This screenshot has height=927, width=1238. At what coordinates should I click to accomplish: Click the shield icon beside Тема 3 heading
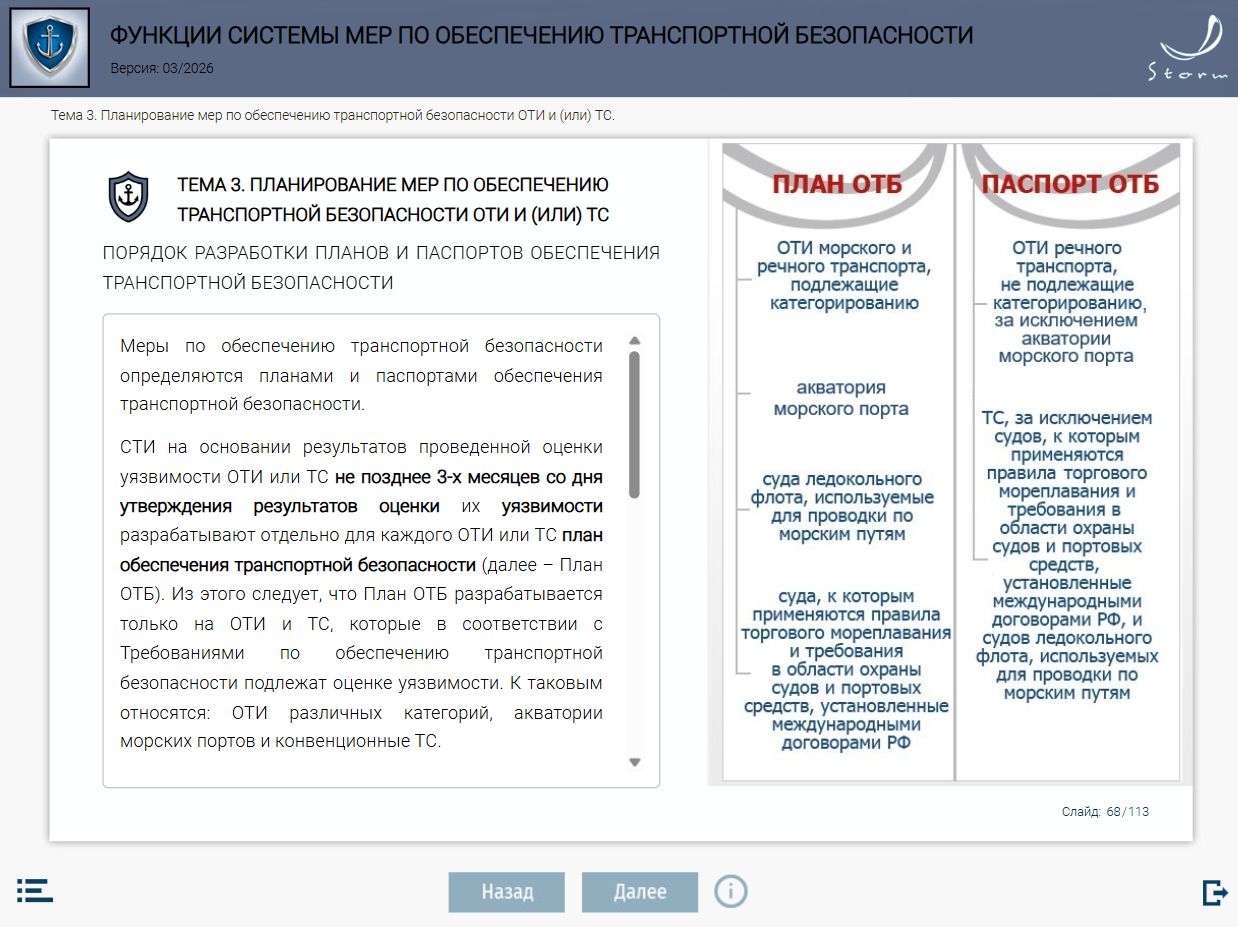(128, 197)
